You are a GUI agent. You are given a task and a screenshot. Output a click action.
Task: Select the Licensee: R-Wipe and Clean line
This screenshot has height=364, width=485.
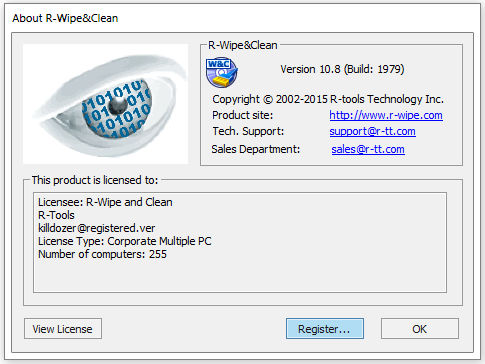pyautogui.click(x=105, y=202)
